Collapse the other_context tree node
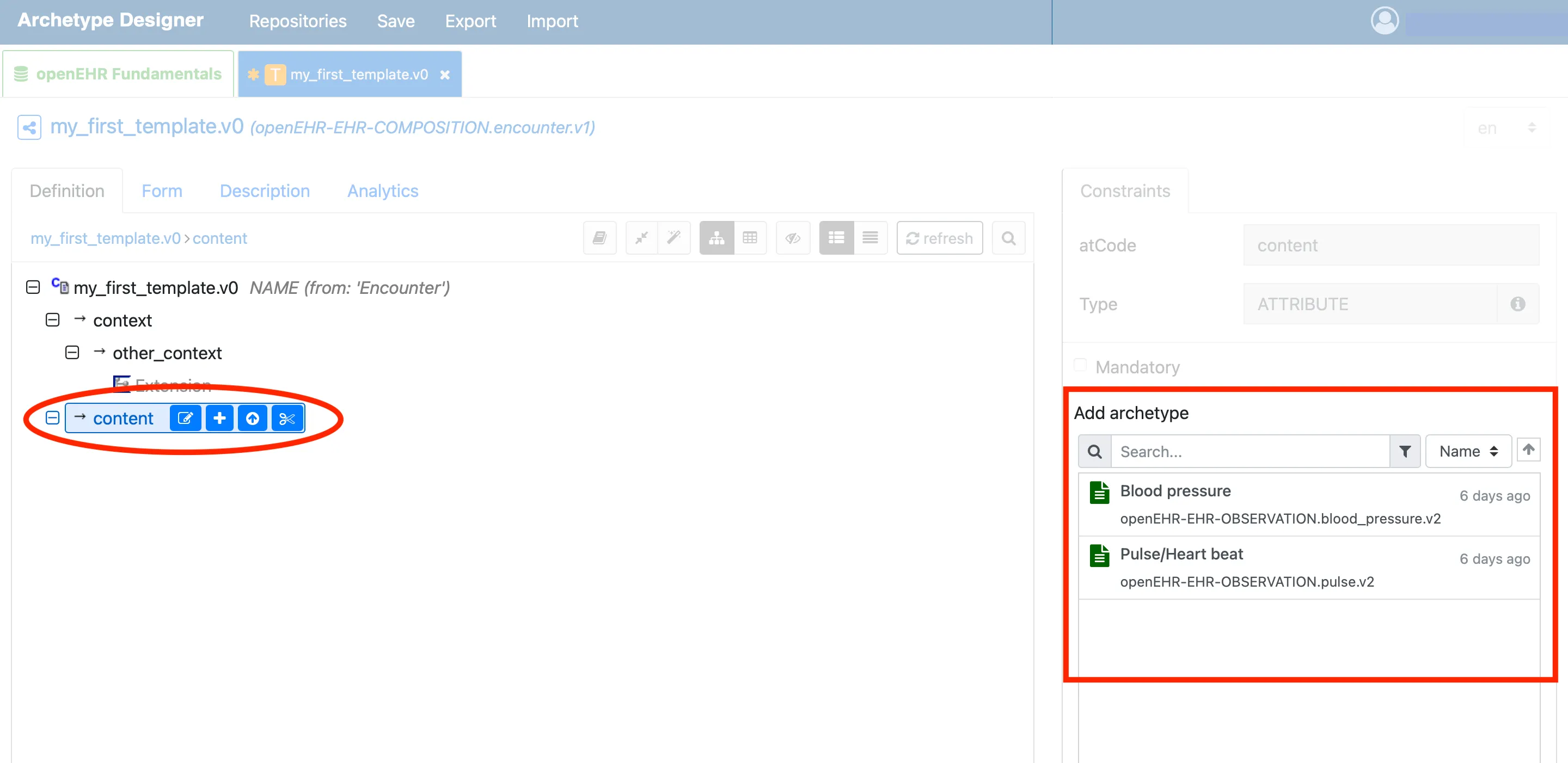The image size is (1568, 763). point(72,353)
